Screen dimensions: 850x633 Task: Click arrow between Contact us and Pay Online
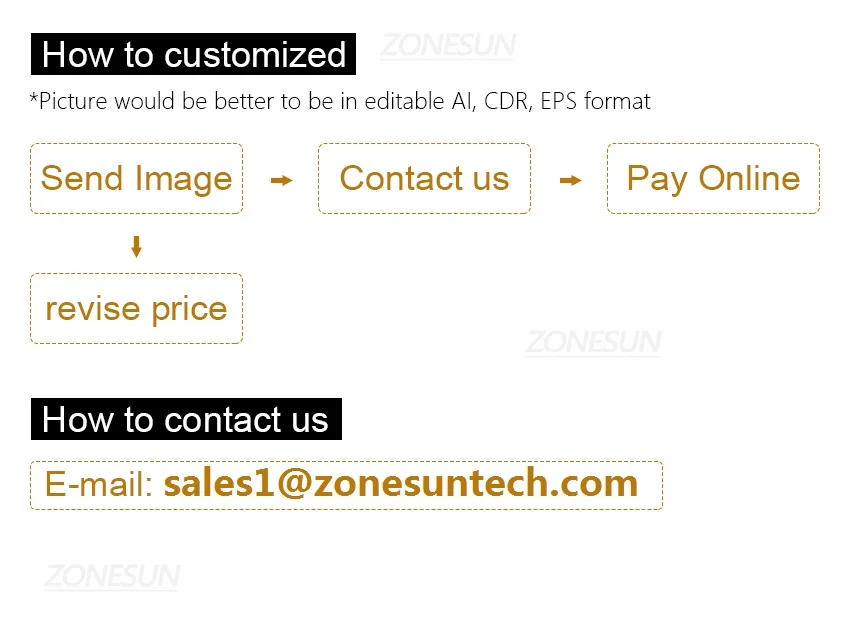tap(570, 180)
